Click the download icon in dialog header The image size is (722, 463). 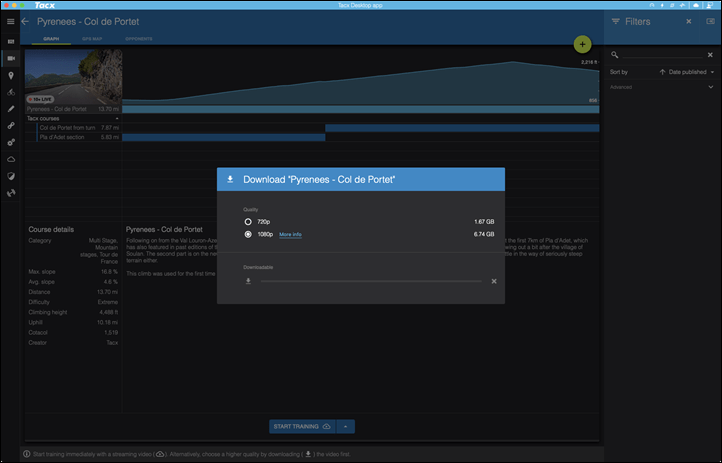tap(230, 179)
